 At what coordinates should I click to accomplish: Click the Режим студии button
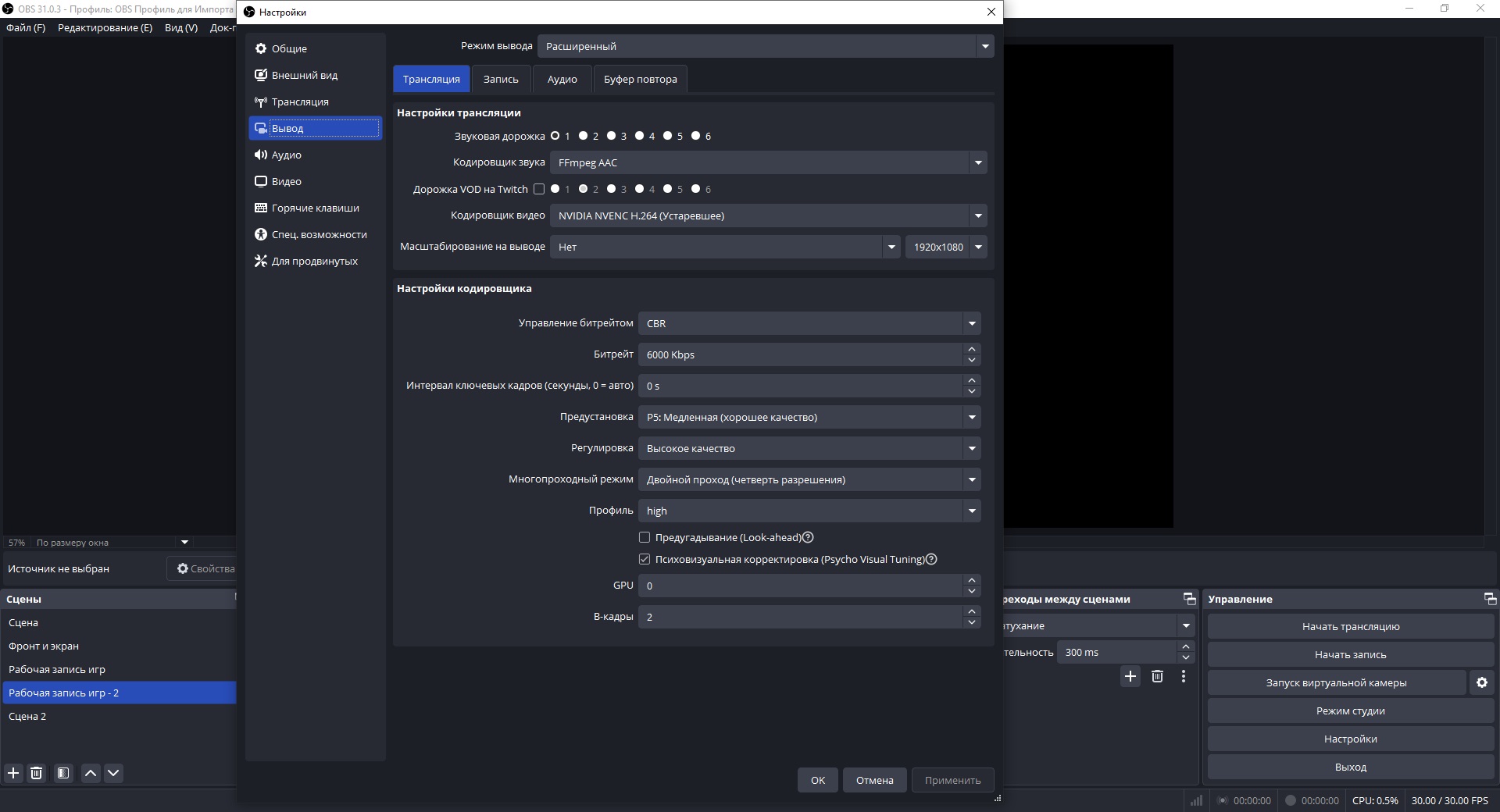1351,710
